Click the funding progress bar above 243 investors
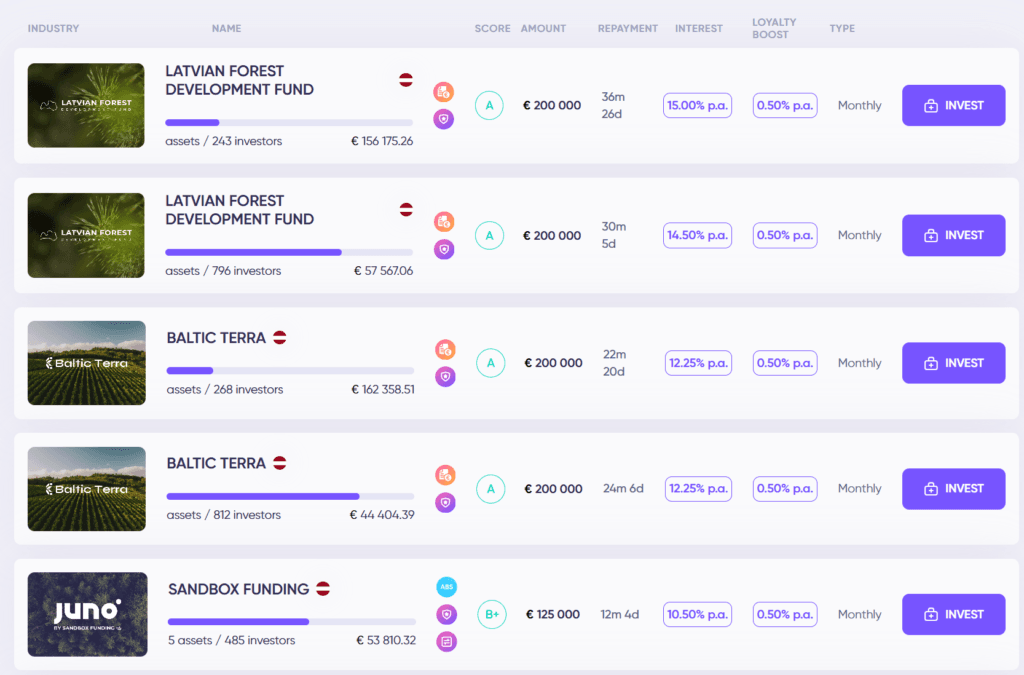Screen dimensions: 1024x675 [289, 123]
